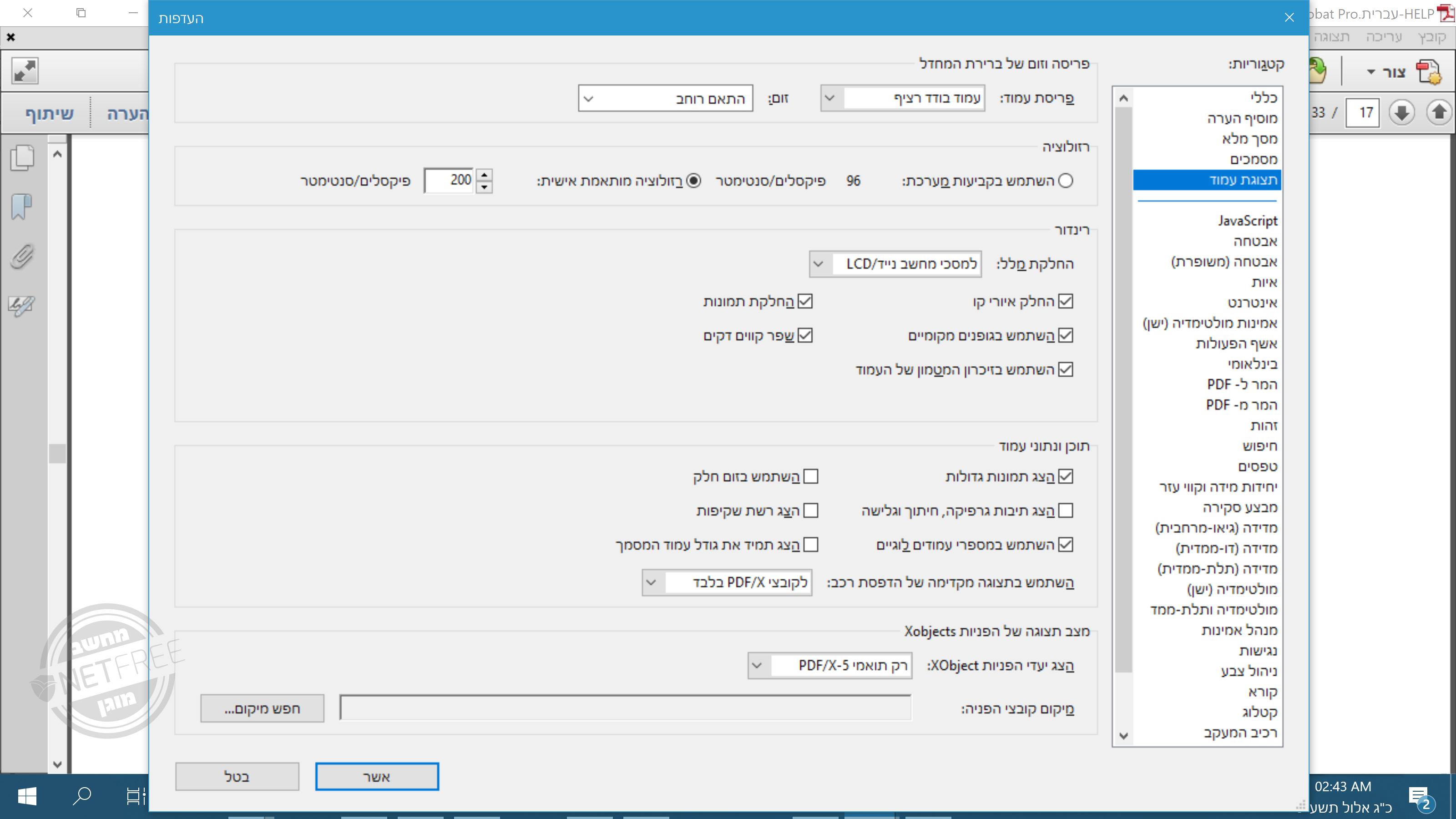Viewport: 1456px width, 819px height.
Task: Click the next page down arrow icon
Action: click(1401, 112)
